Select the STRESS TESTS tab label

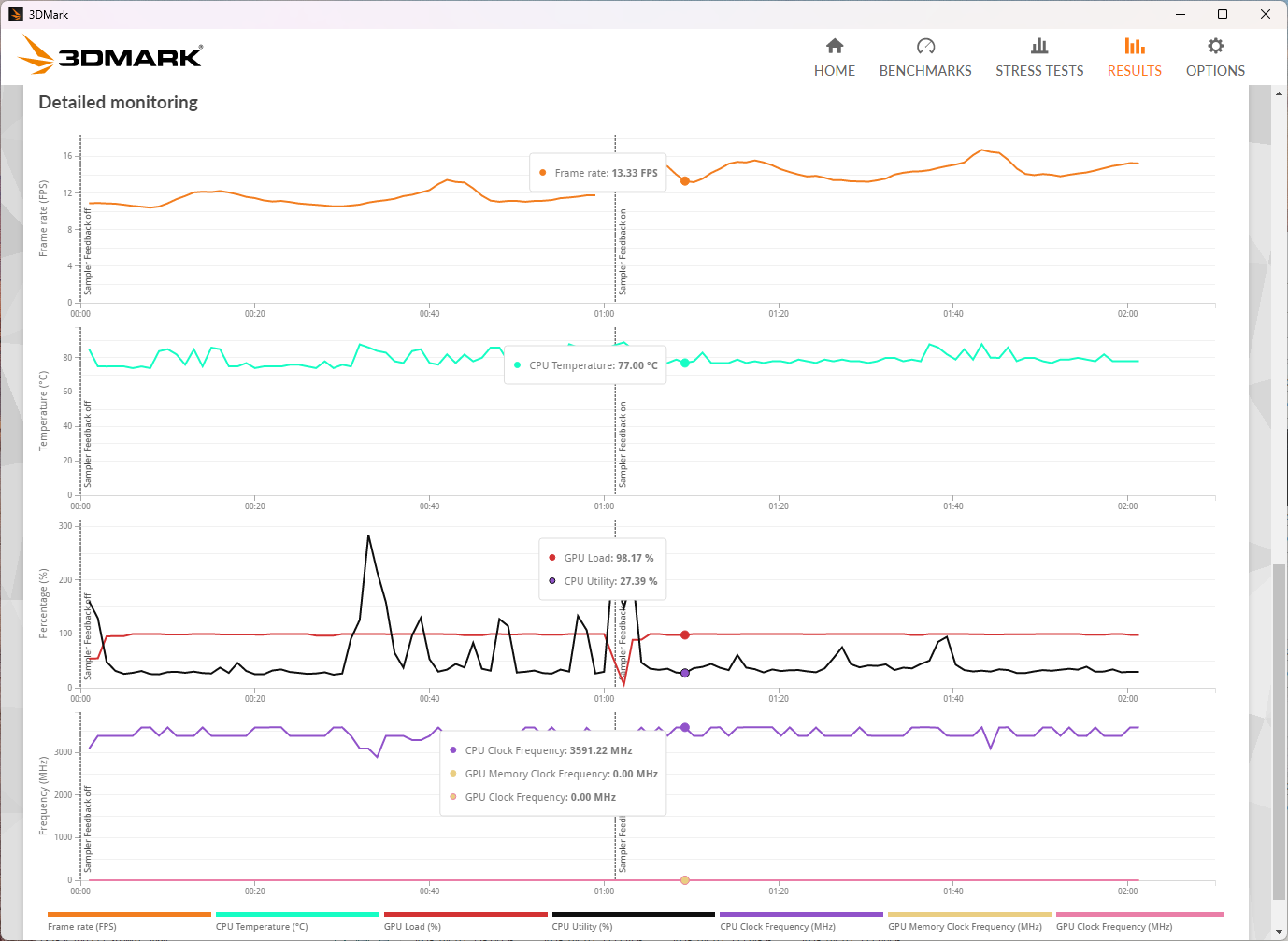(1039, 71)
